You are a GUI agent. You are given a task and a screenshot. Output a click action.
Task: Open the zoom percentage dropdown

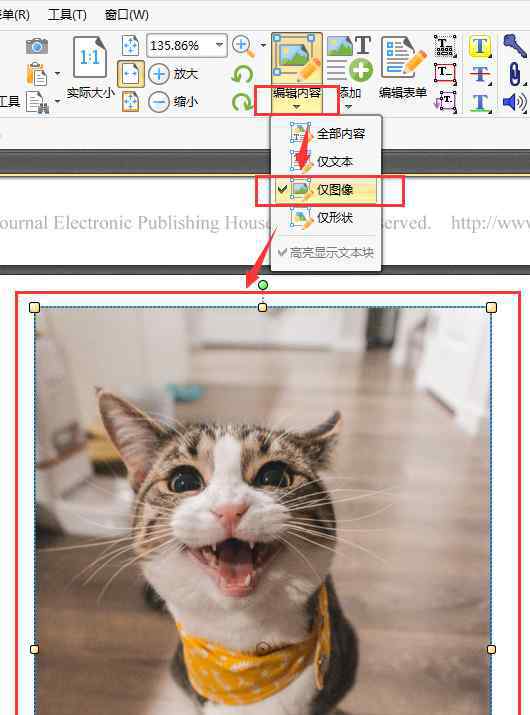coord(219,45)
